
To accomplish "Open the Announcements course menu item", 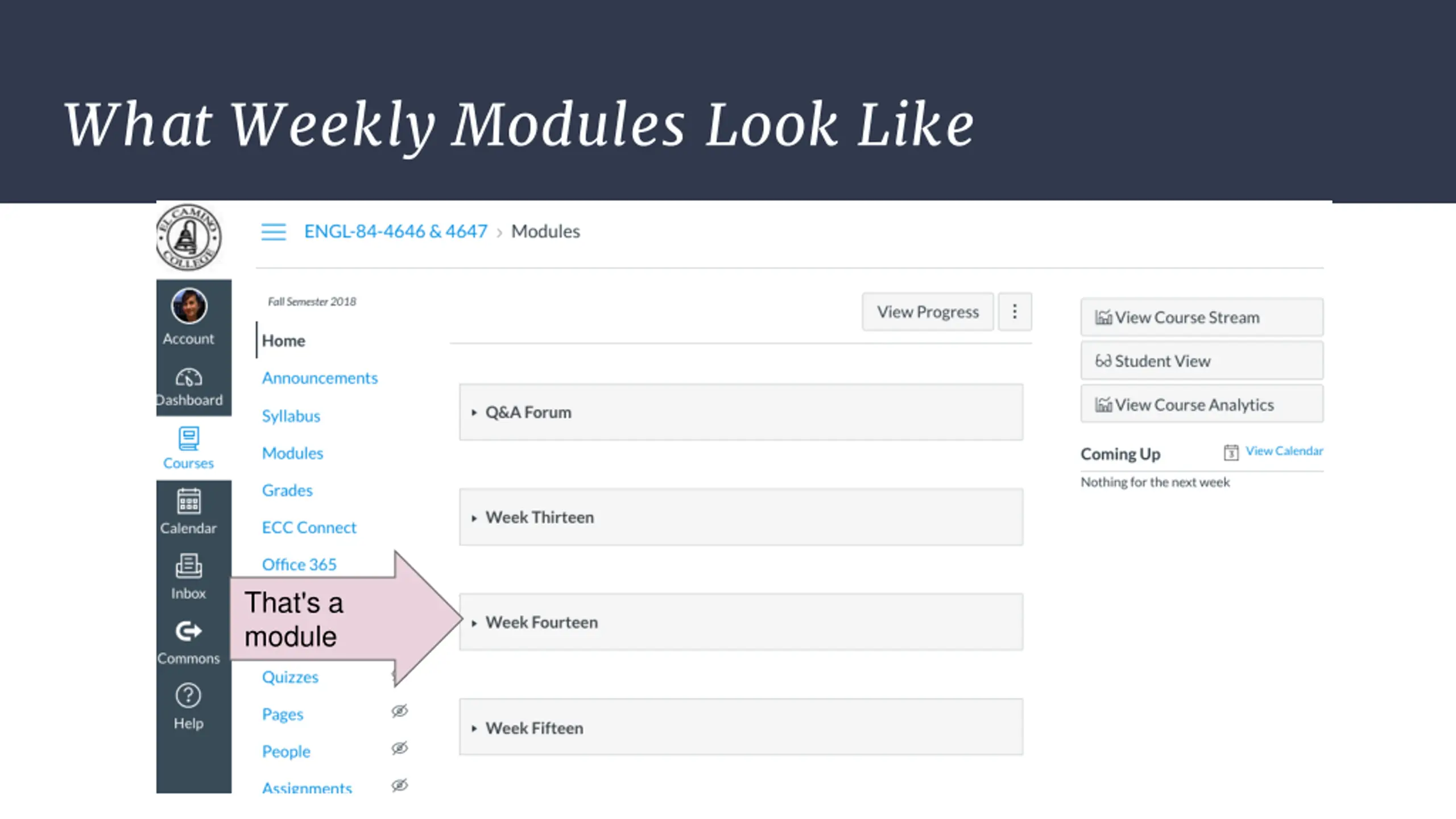I will point(320,378).
